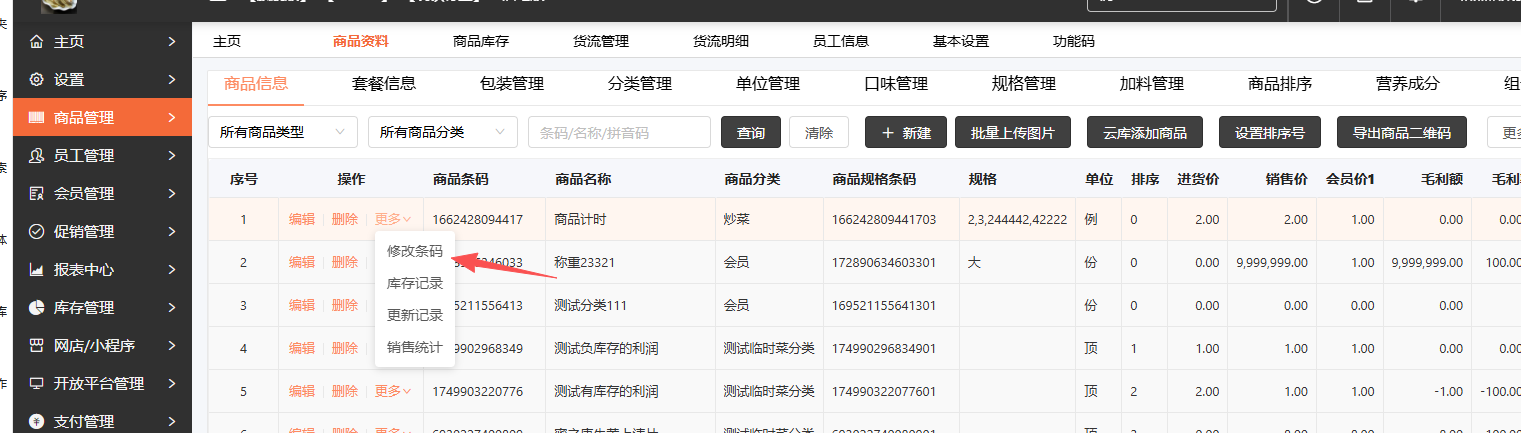Image resolution: width=1521 pixels, height=433 pixels.
Task: Click the chart icon beside 报表中心
Action: pyautogui.click(x=37, y=270)
